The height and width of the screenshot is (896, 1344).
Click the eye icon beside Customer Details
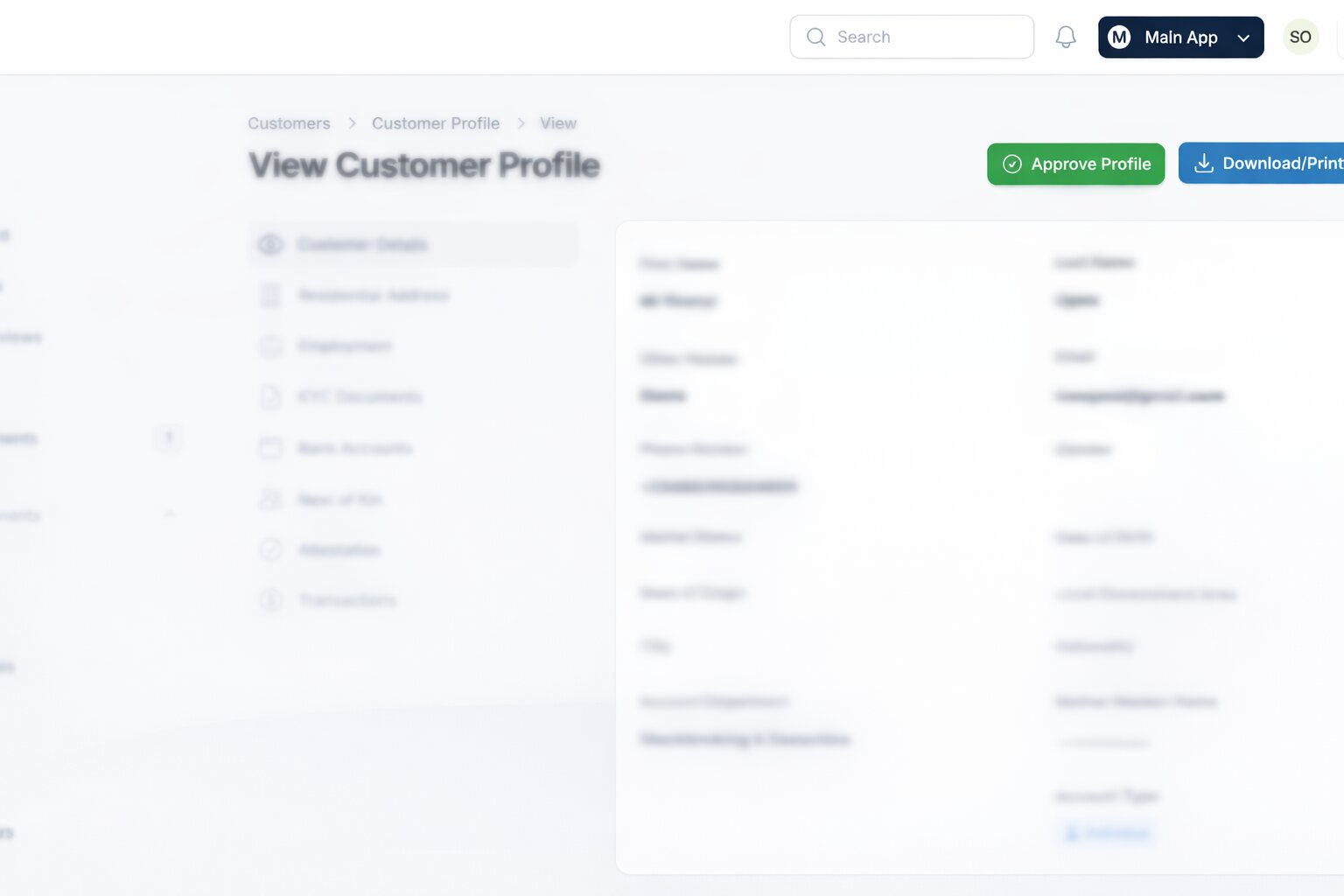pos(271,244)
